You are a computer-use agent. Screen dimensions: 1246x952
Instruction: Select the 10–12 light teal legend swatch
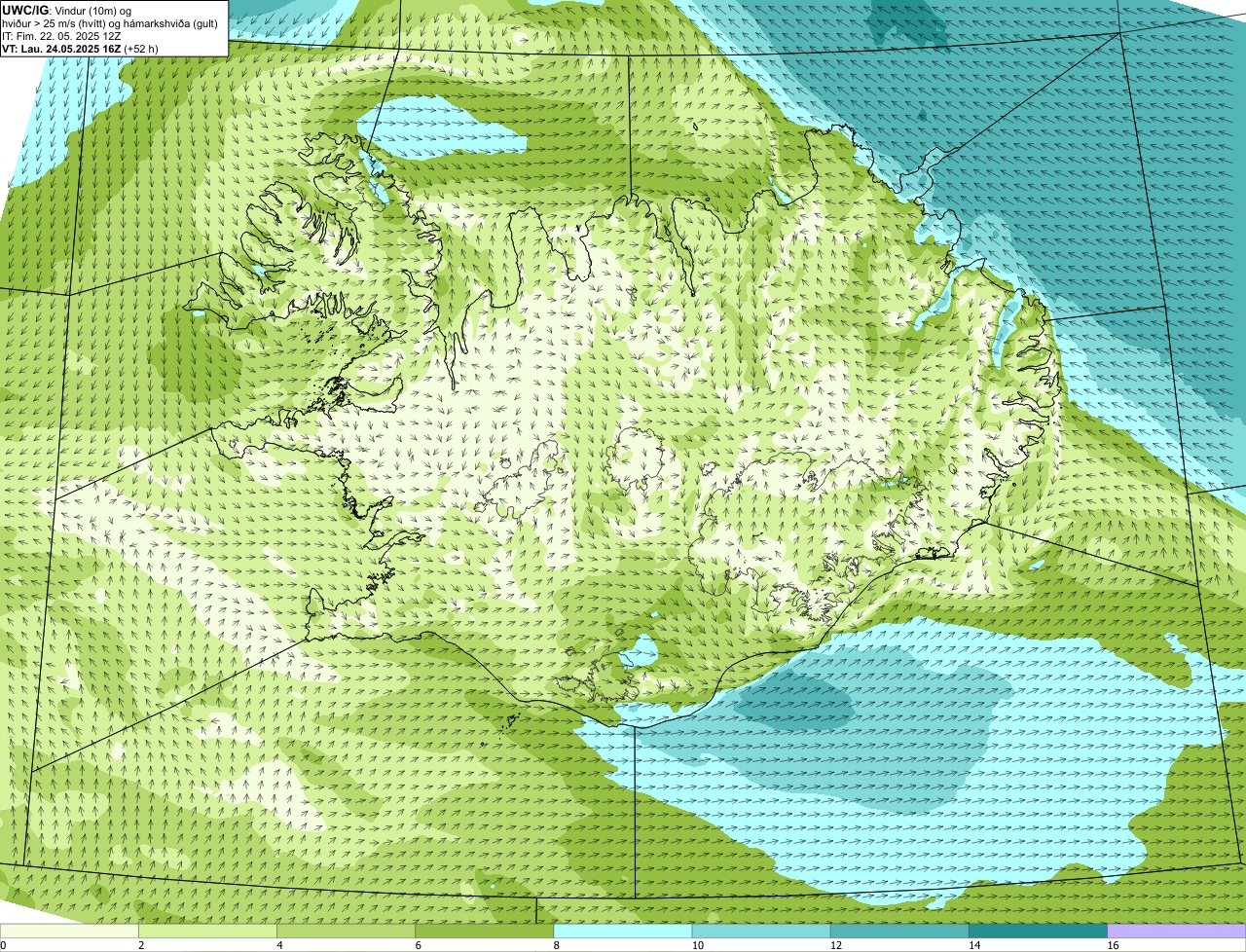coord(761,932)
